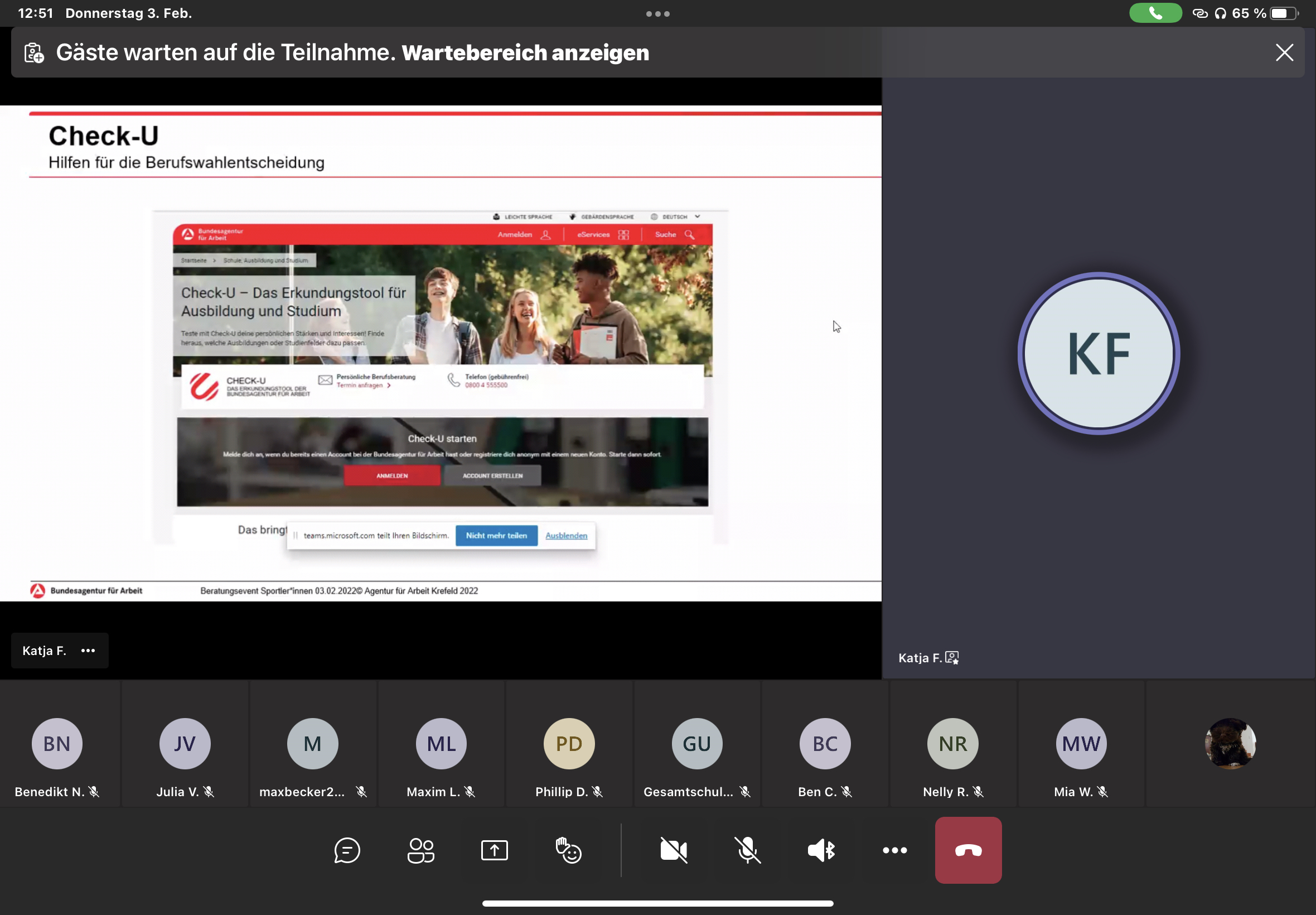This screenshot has width=1316, height=915.
Task: Dismiss the waiting guests banner
Action: tap(1284, 53)
